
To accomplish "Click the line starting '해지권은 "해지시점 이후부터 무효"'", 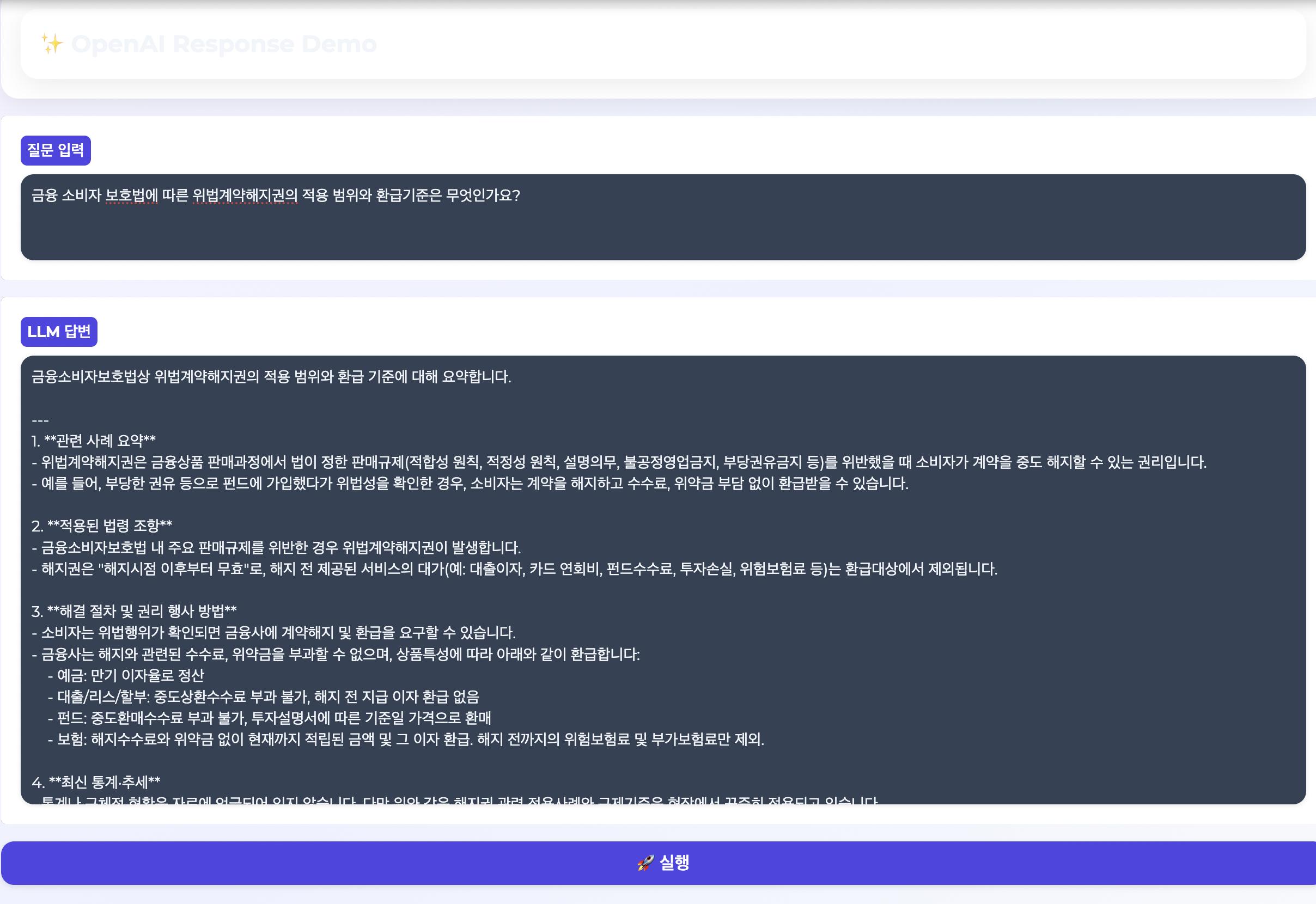I will point(514,569).
